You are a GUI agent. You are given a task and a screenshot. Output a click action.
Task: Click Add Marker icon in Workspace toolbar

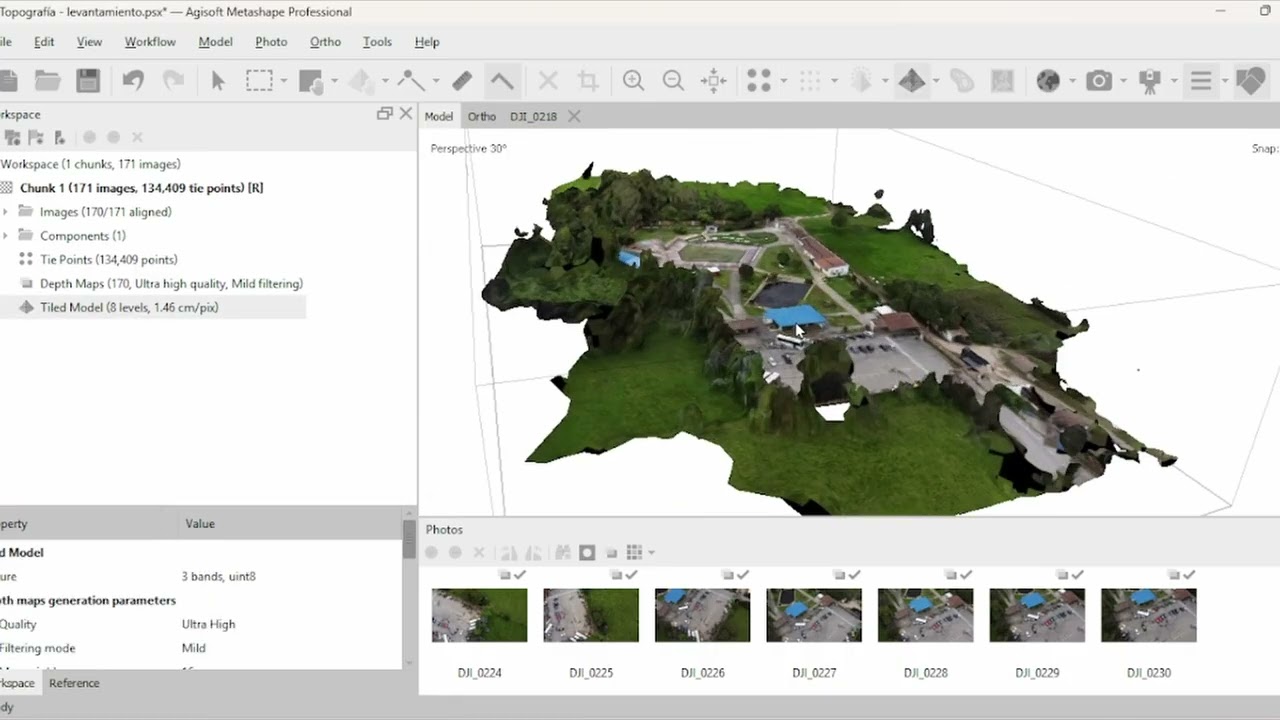(59, 137)
